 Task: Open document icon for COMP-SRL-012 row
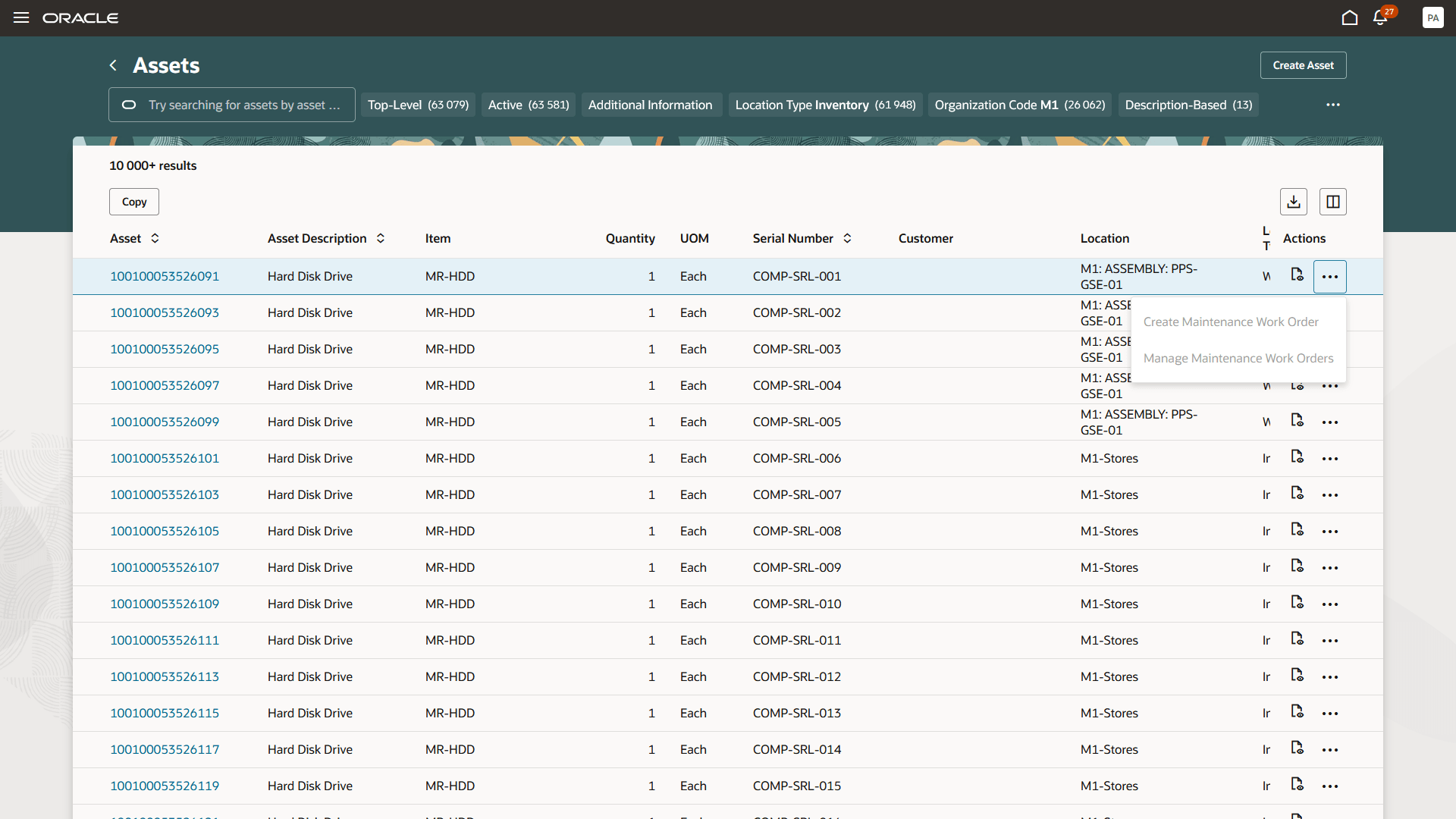tap(1298, 675)
